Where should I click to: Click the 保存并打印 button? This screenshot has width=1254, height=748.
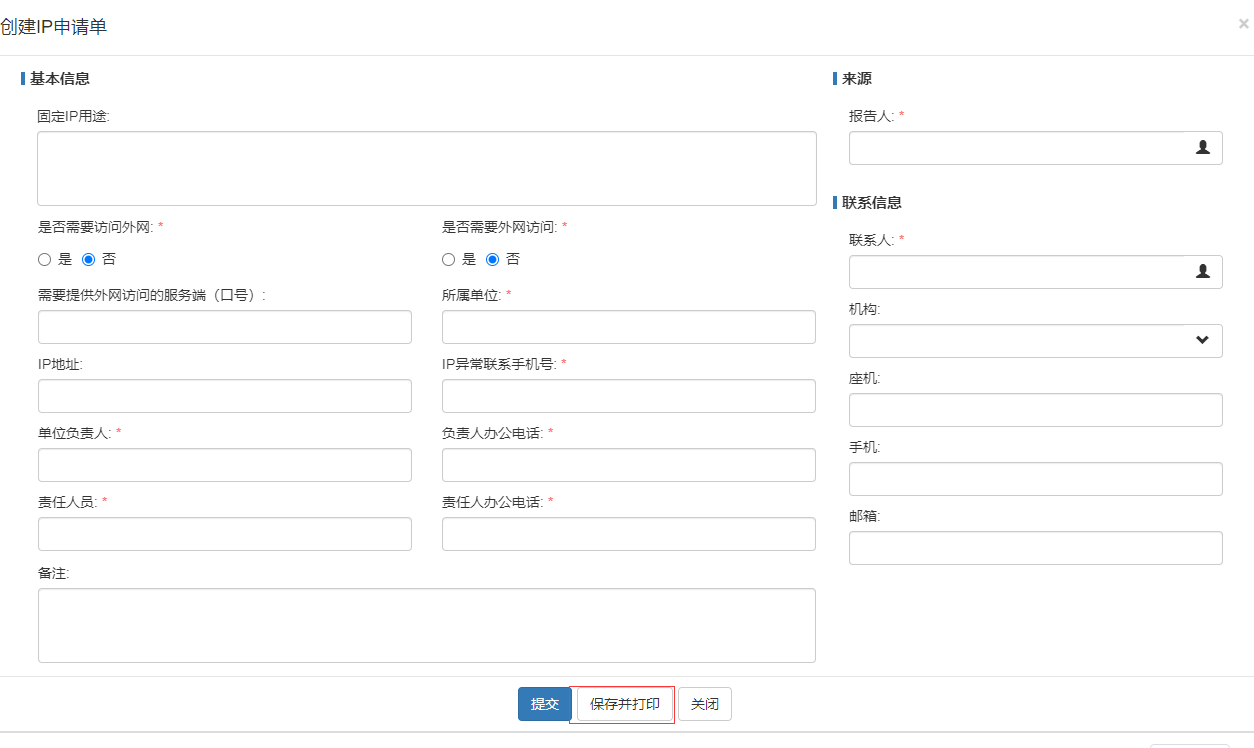624,704
